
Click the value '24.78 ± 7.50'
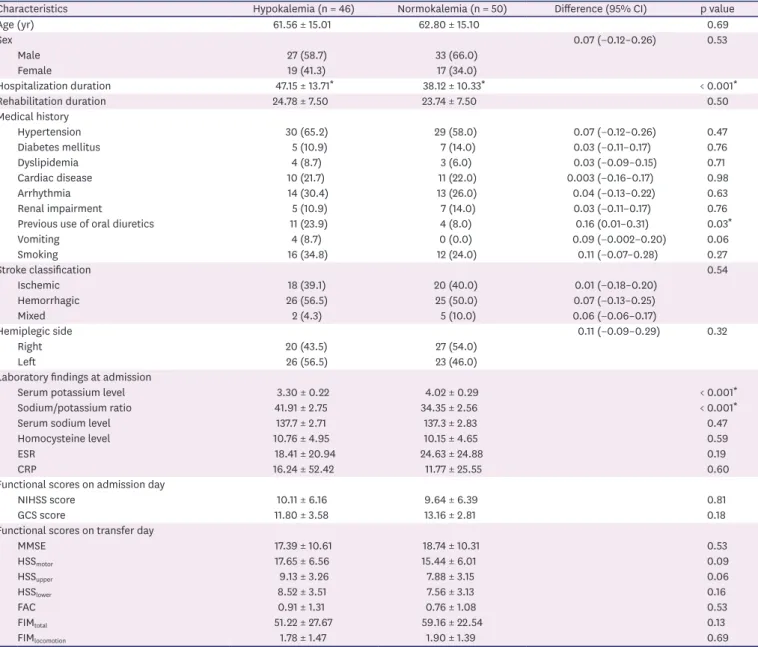pyautogui.click(x=300, y=101)
